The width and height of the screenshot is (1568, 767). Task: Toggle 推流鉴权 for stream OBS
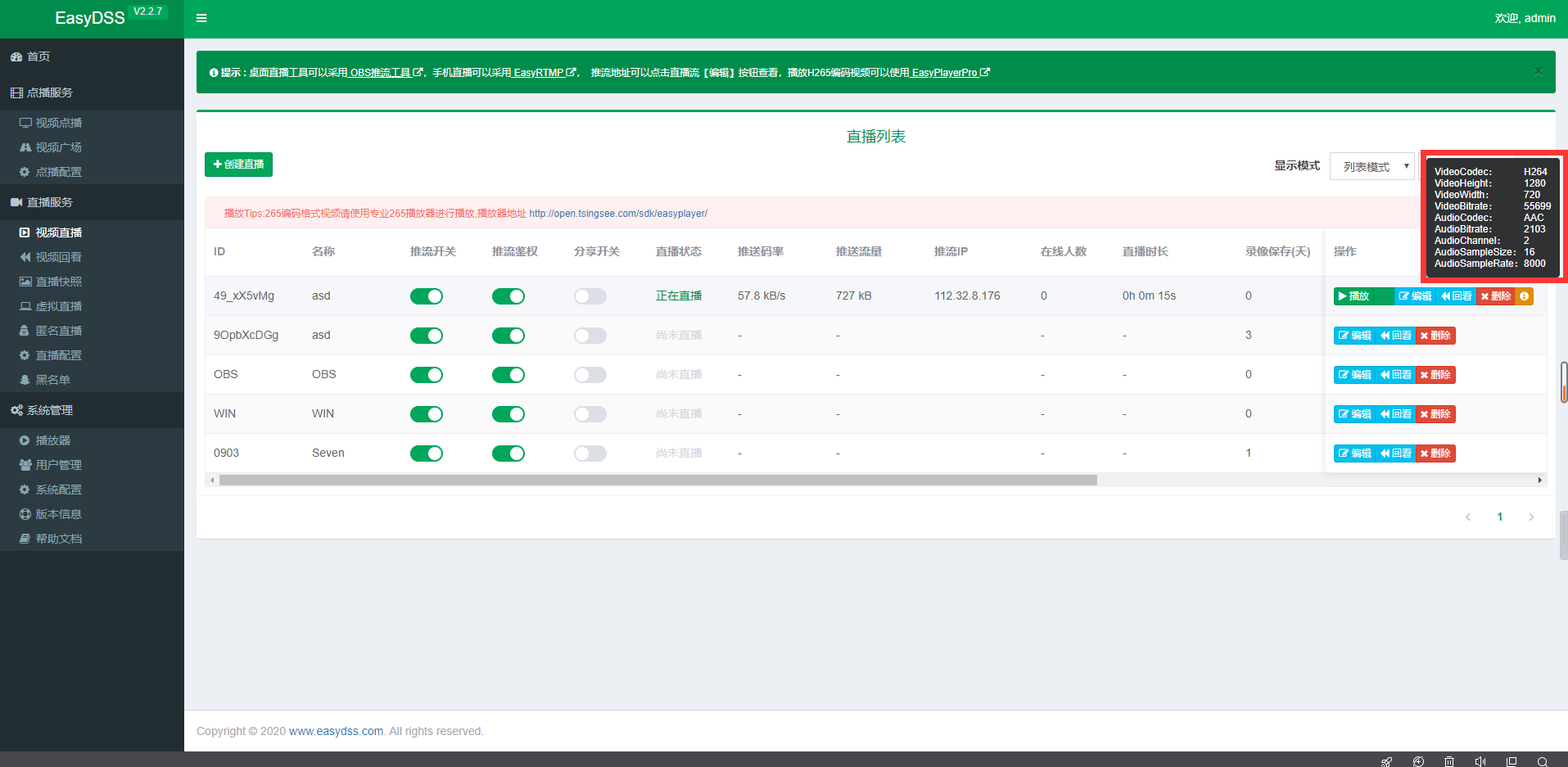click(508, 375)
